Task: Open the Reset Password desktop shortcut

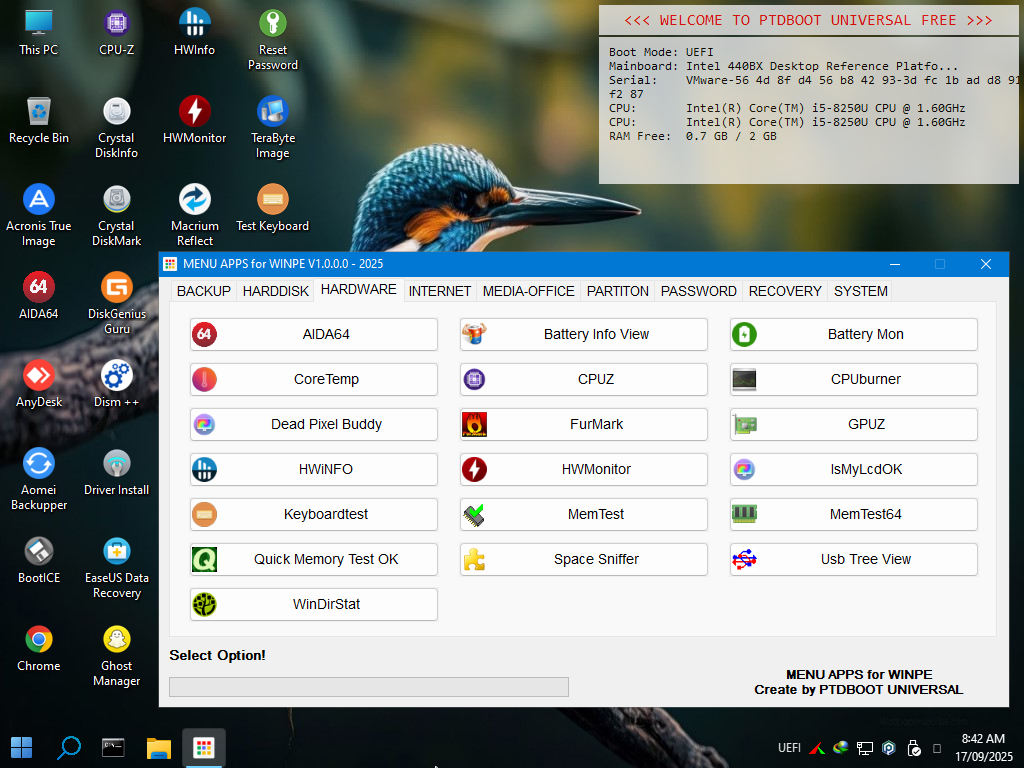Action: pyautogui.click(x=273, y=23)
